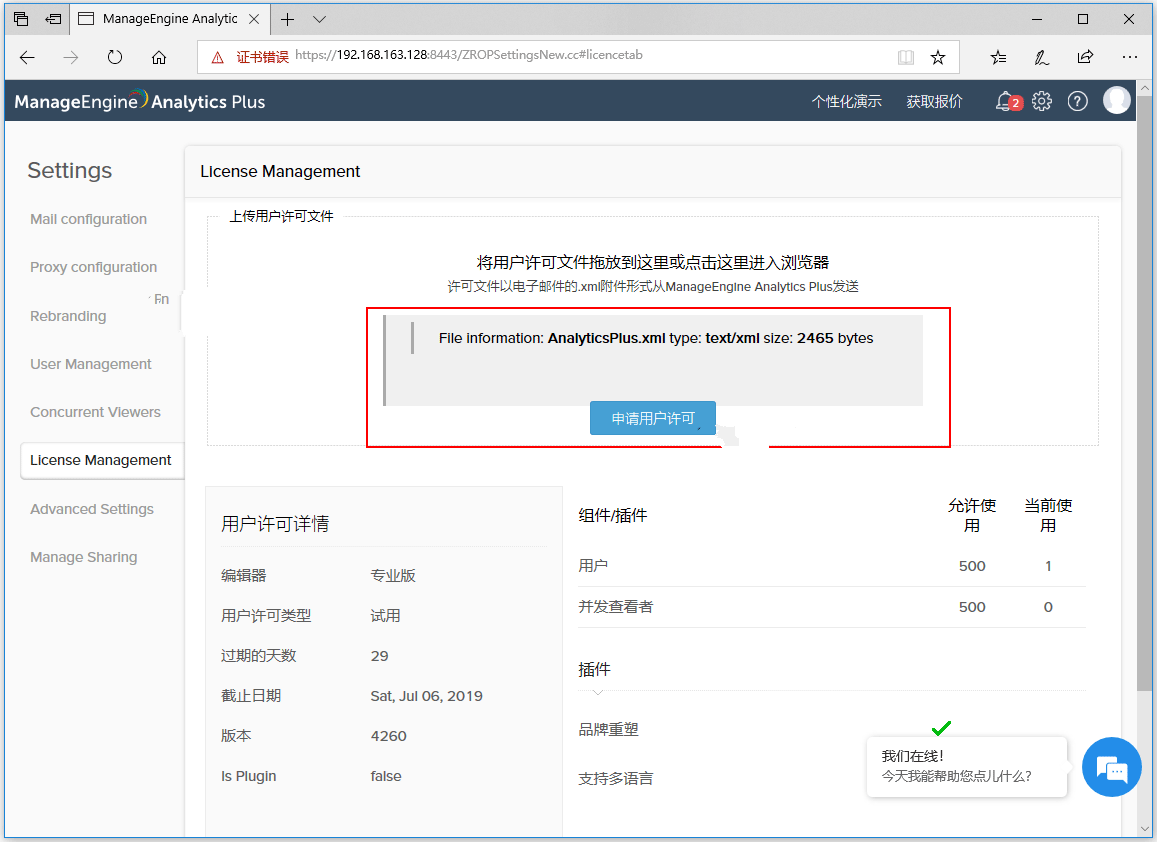Image resolution: width=1157 pixels, height=842 pixels.
Task: Click the 当前使用 column header
Action: click(x=1048, y=515)
